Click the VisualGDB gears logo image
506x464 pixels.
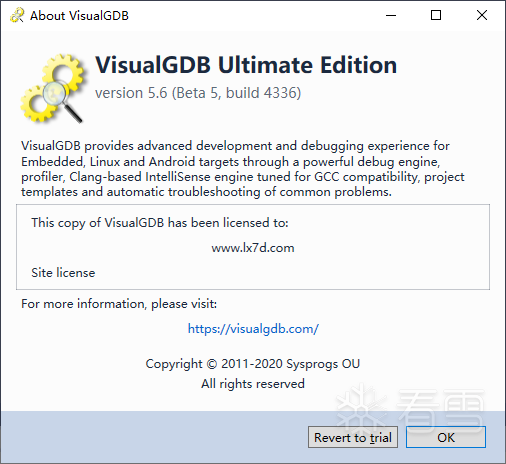click(52, 88)
